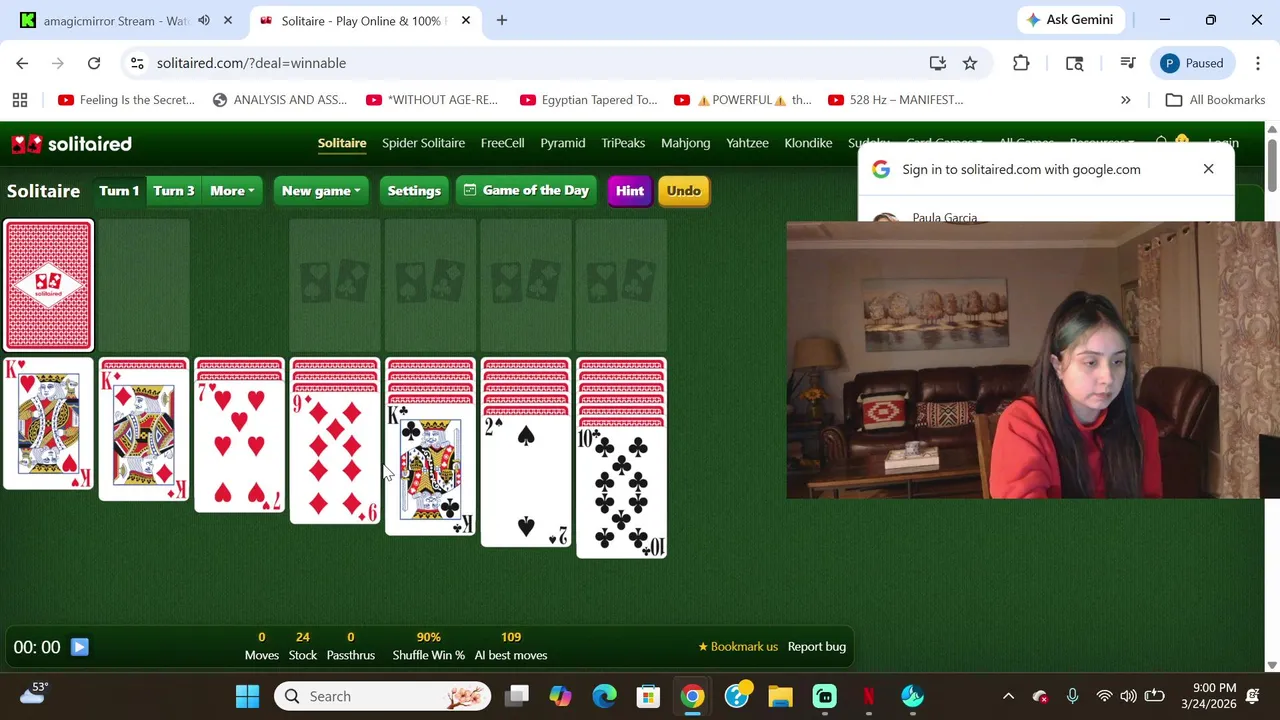The width and height of the screenshot is (1280, 720).
Task: Go to Klondike game
Action: 808,143
